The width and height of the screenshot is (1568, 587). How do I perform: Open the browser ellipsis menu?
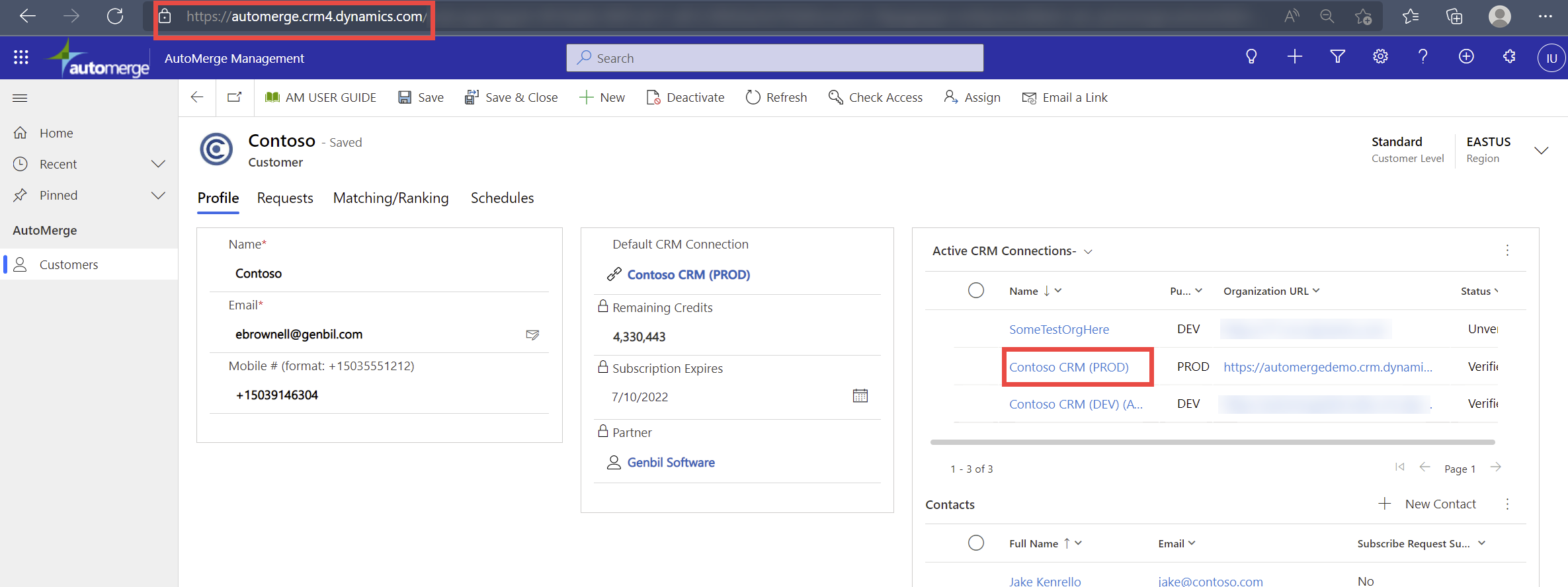coord(1546,16)
